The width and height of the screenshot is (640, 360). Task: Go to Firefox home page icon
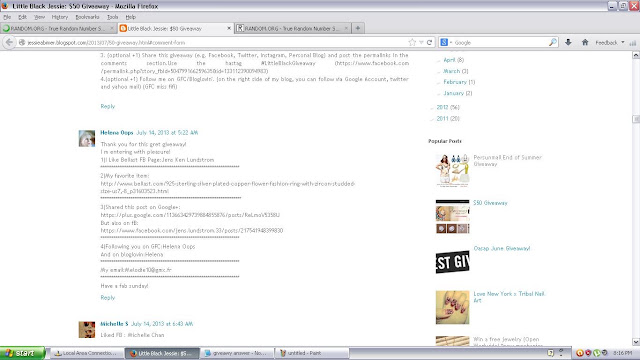(585, 42)
